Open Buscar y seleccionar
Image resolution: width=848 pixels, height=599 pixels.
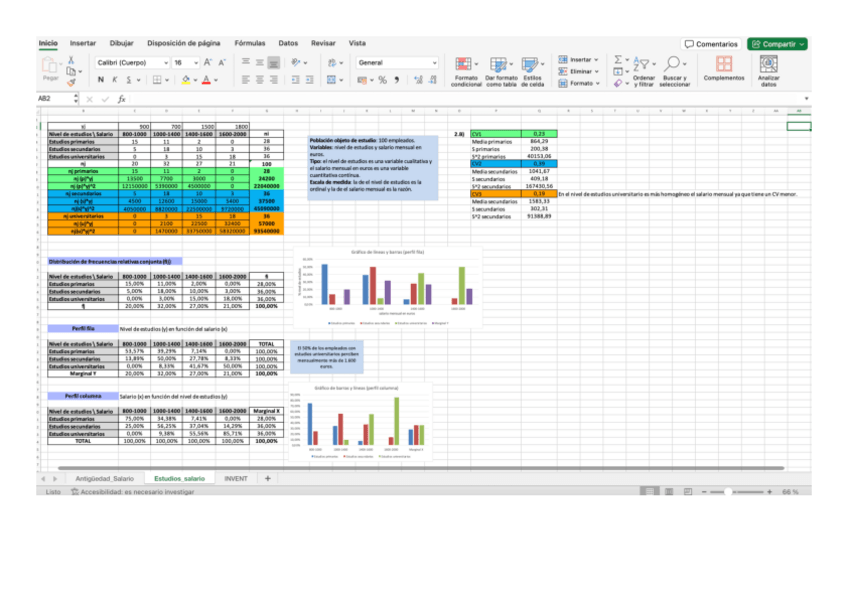point(674,71)
